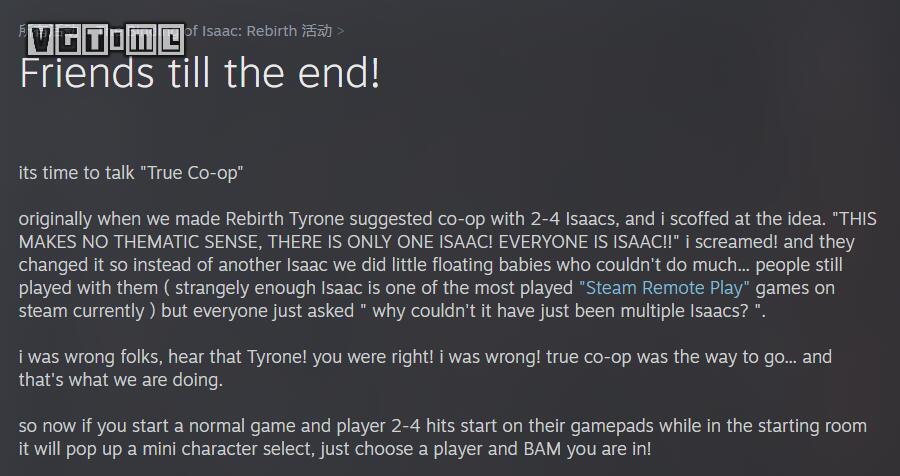Open the "Steam Remote Play" hyperlink
The width and height of the screenshot is (900, 476).
click(664, 288)
